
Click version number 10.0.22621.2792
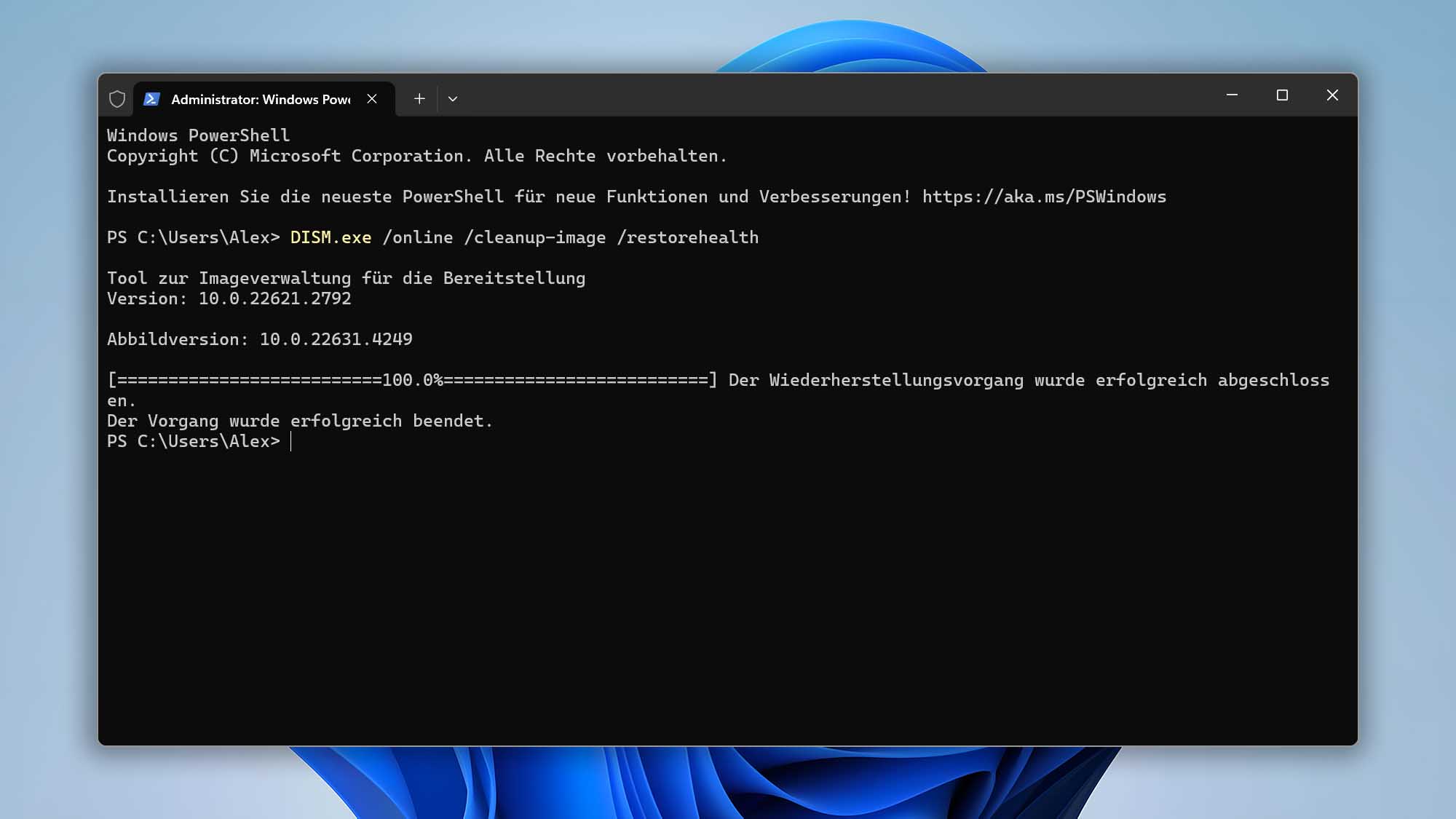[274, 298]
